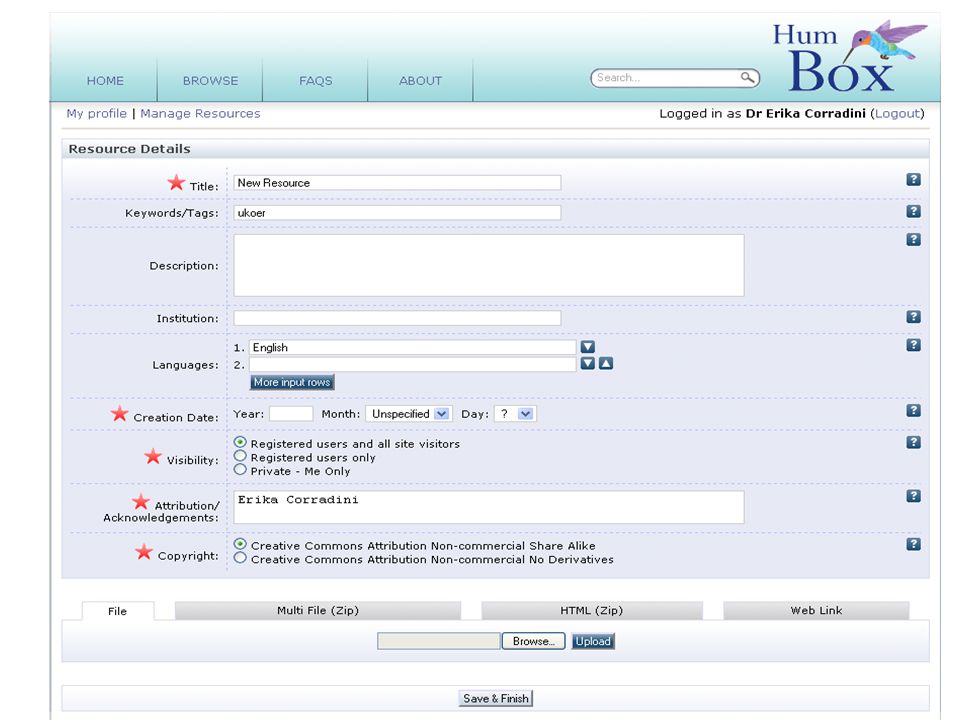Click the My profile link
This screenshot has height=720, width=960.
[96, 113]
